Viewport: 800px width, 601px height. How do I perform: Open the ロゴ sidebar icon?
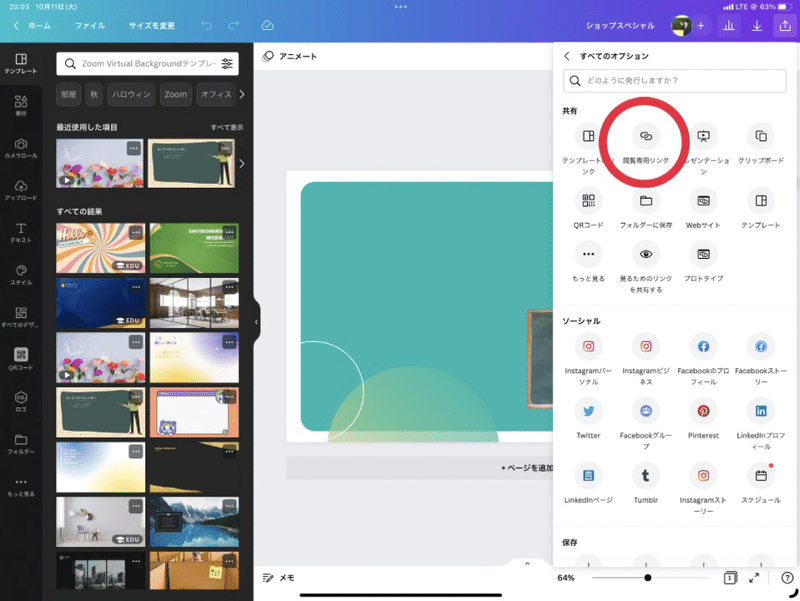(21, 402)
